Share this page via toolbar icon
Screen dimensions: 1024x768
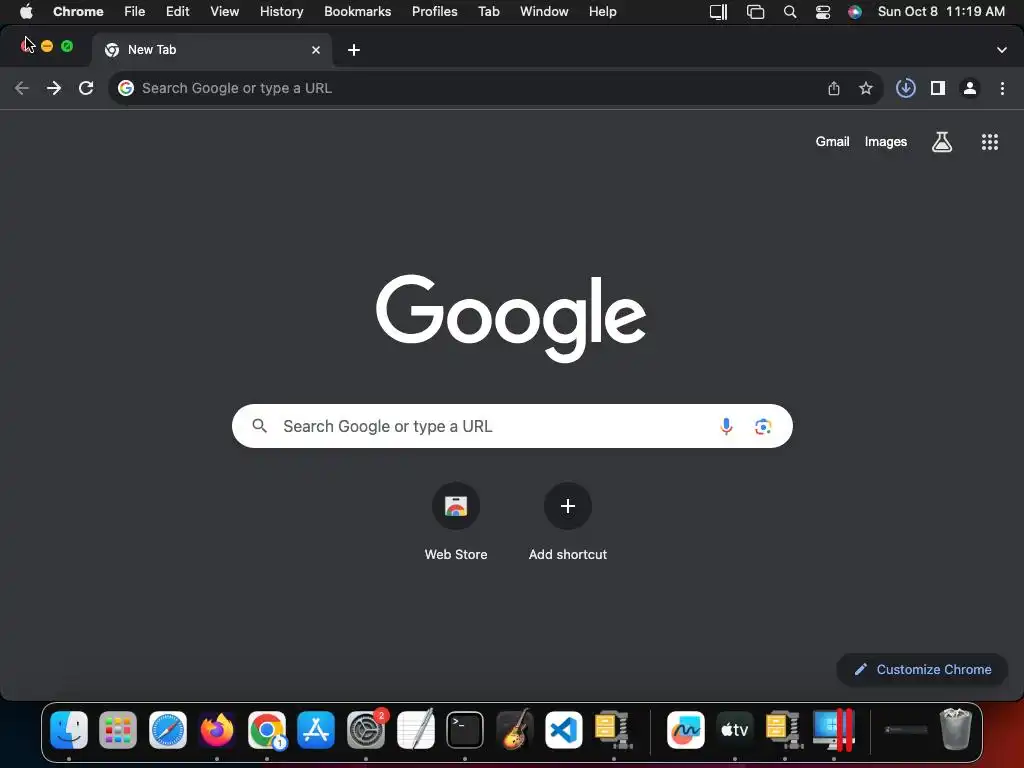[x=834, y=88]
